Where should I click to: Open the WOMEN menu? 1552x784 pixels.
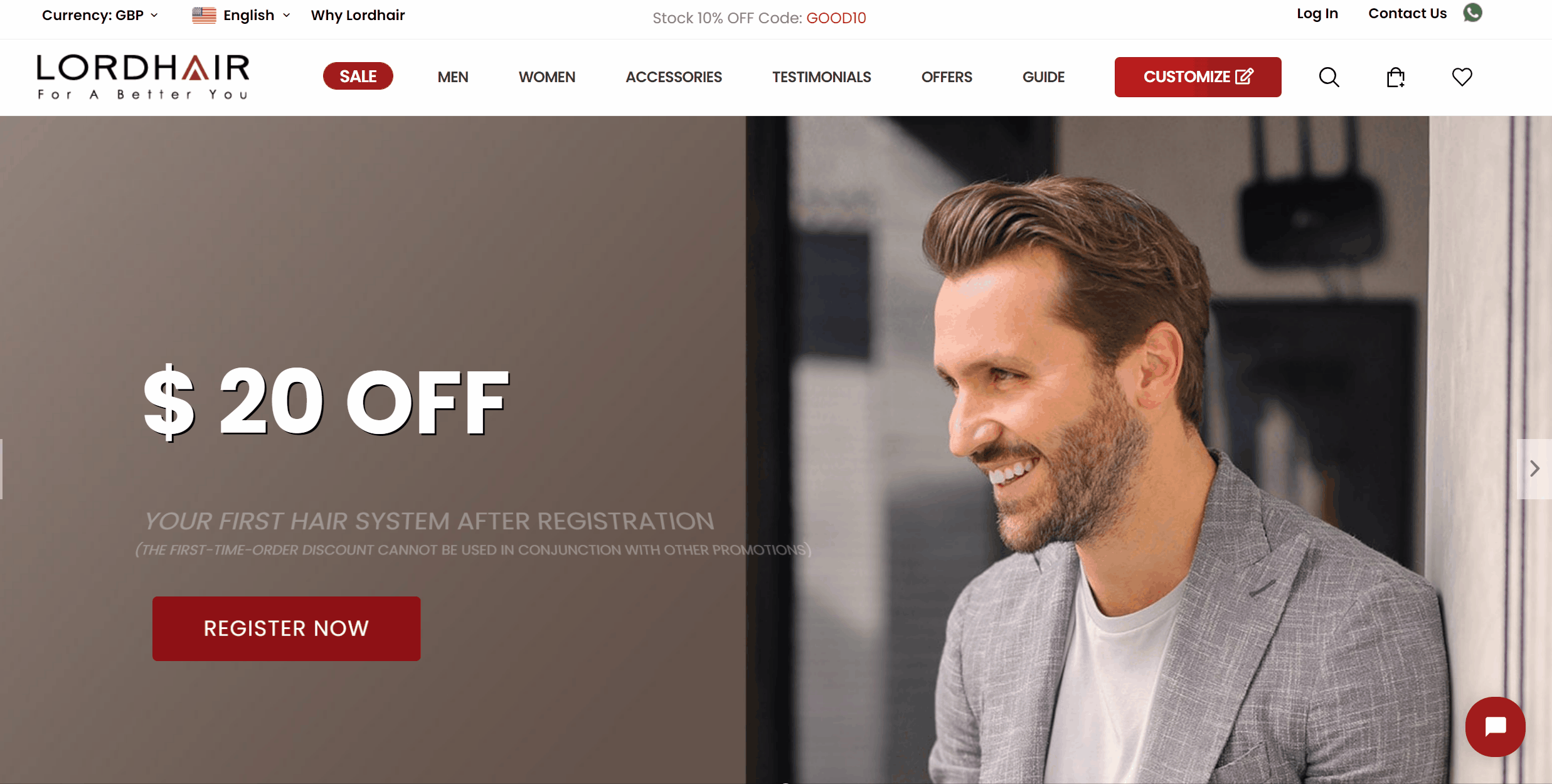(x=546, y=77)
